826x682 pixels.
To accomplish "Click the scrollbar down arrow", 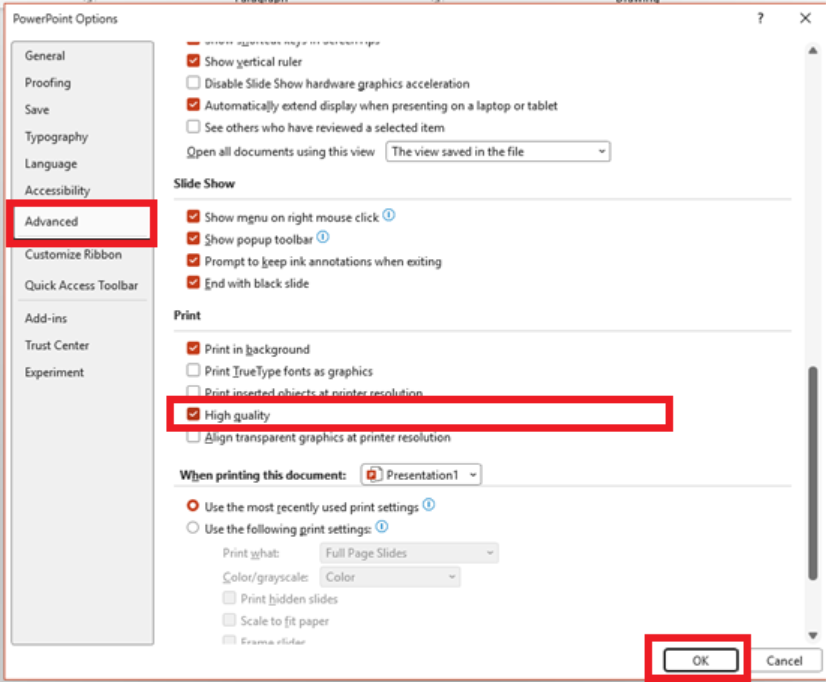I will tap(813, 636).
